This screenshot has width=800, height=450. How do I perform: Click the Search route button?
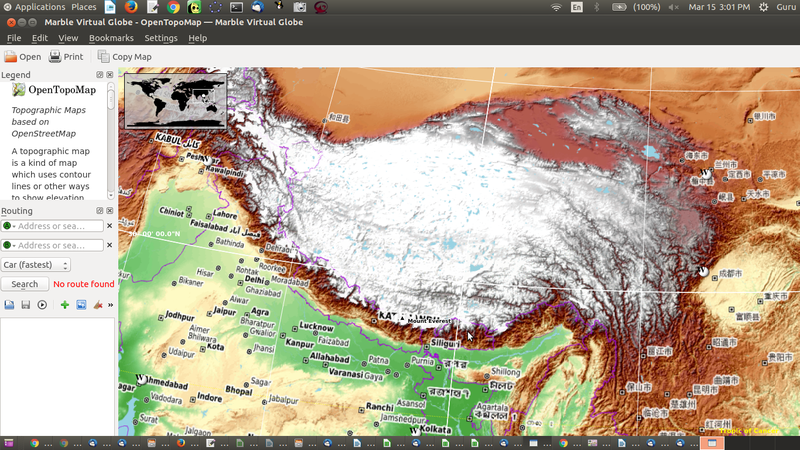click(x=24, y=284)
